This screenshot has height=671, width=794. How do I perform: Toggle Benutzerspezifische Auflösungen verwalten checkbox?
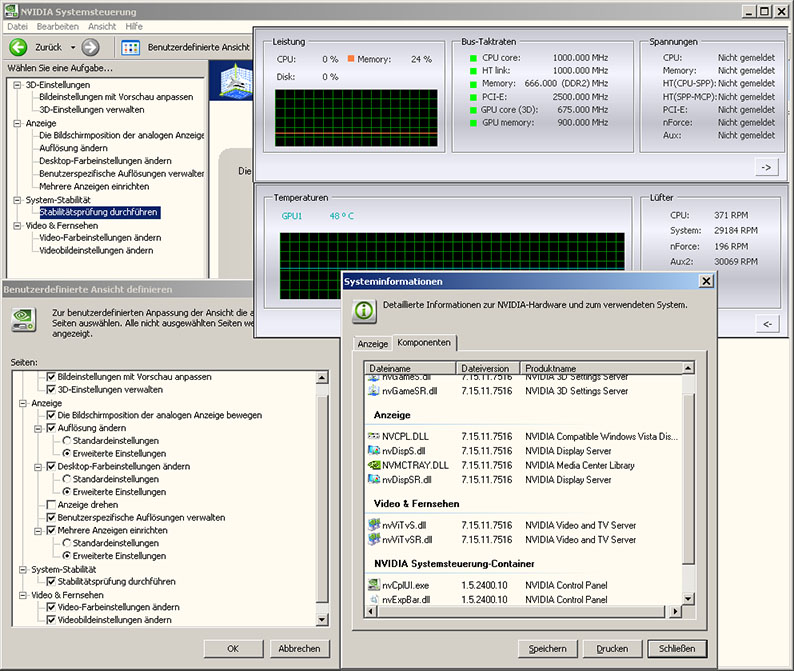[51, 518]
